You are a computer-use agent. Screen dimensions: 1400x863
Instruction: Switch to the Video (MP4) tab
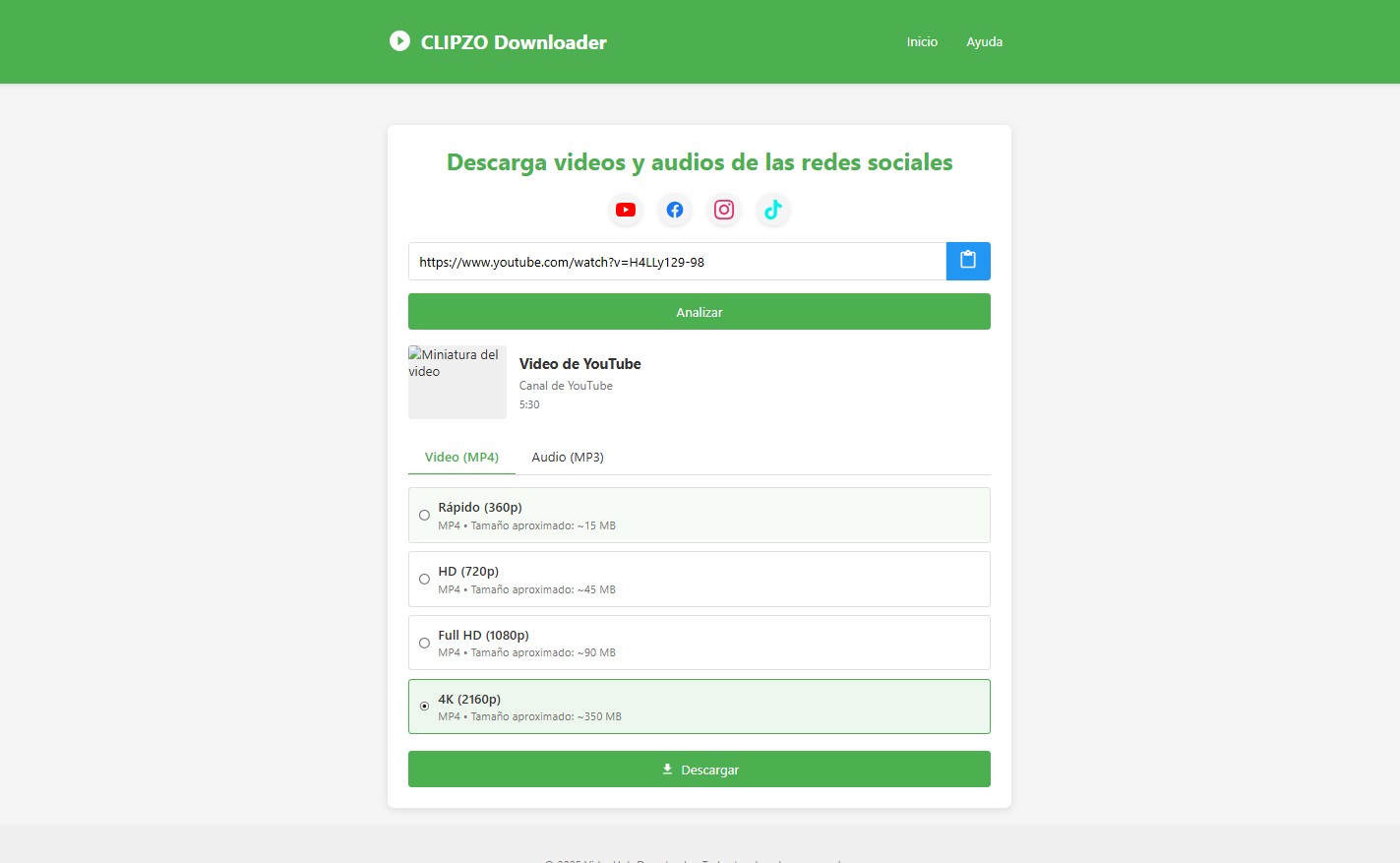point(460,457)
